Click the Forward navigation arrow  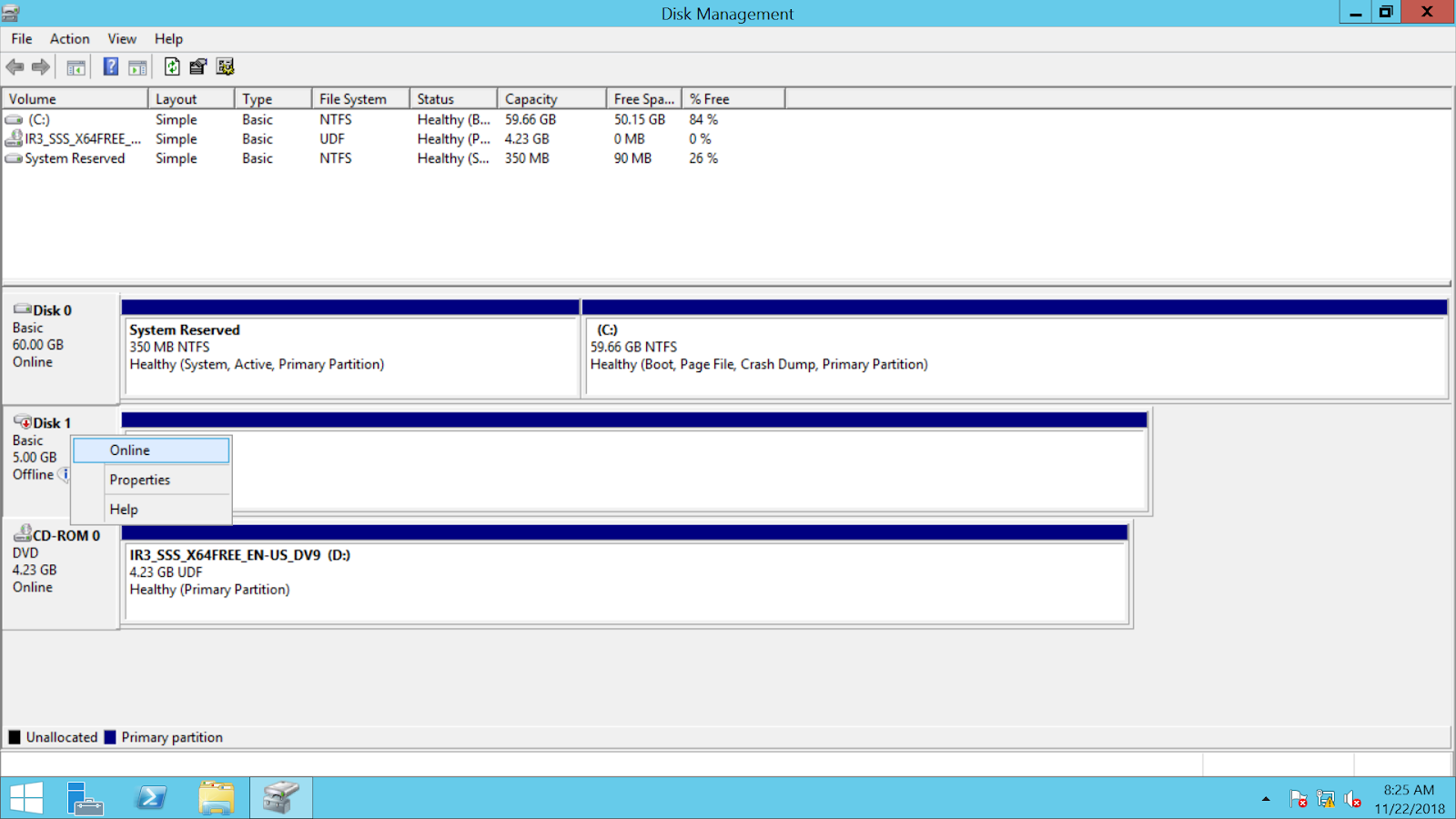click(40, 66)
